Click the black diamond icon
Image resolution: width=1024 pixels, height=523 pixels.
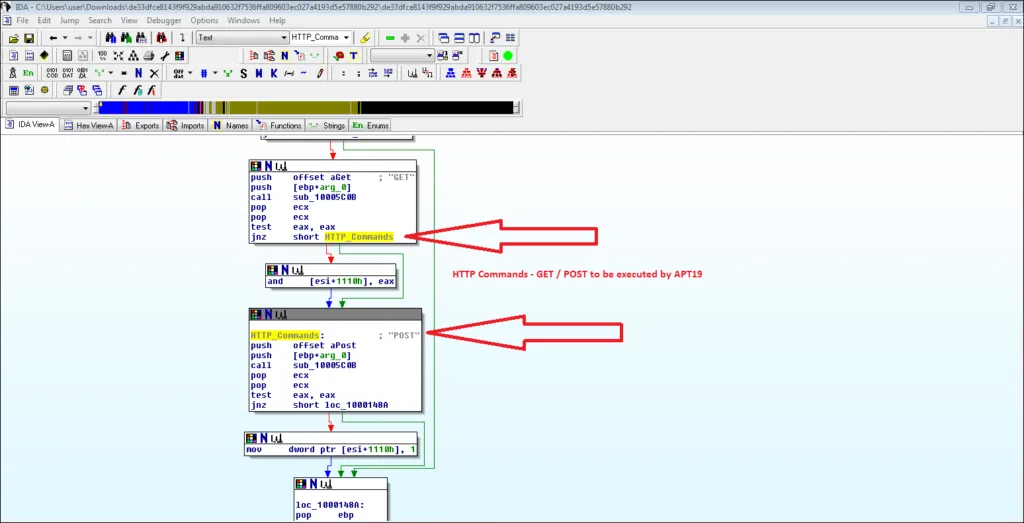click(x=44, y=55)
